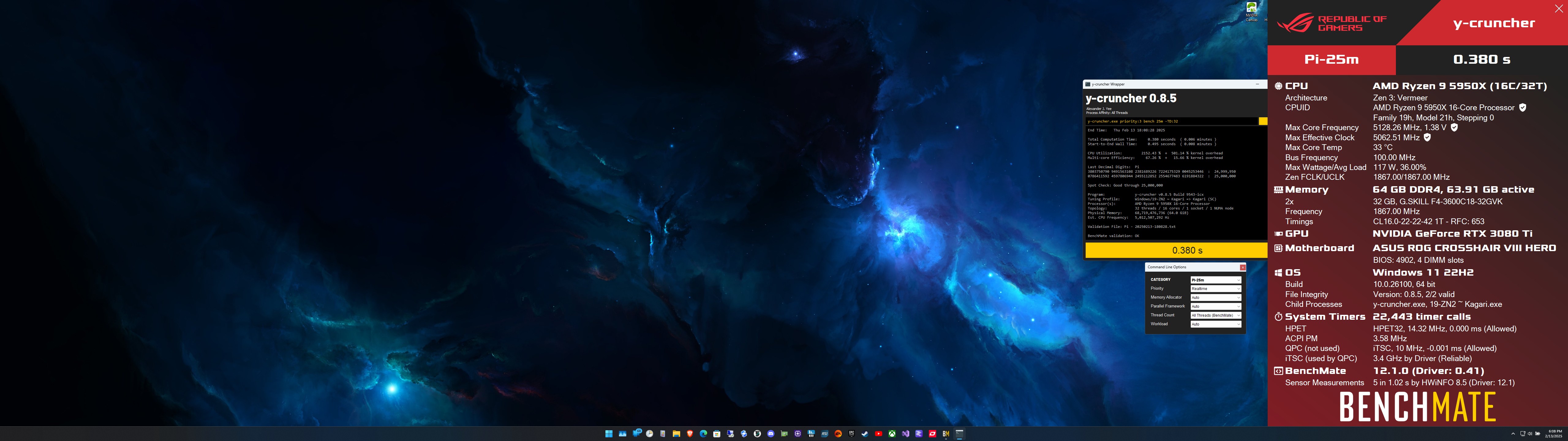This screenshot has height=441, width=1568.
Task: Open Steam from the taskbar
Action: 865,434
